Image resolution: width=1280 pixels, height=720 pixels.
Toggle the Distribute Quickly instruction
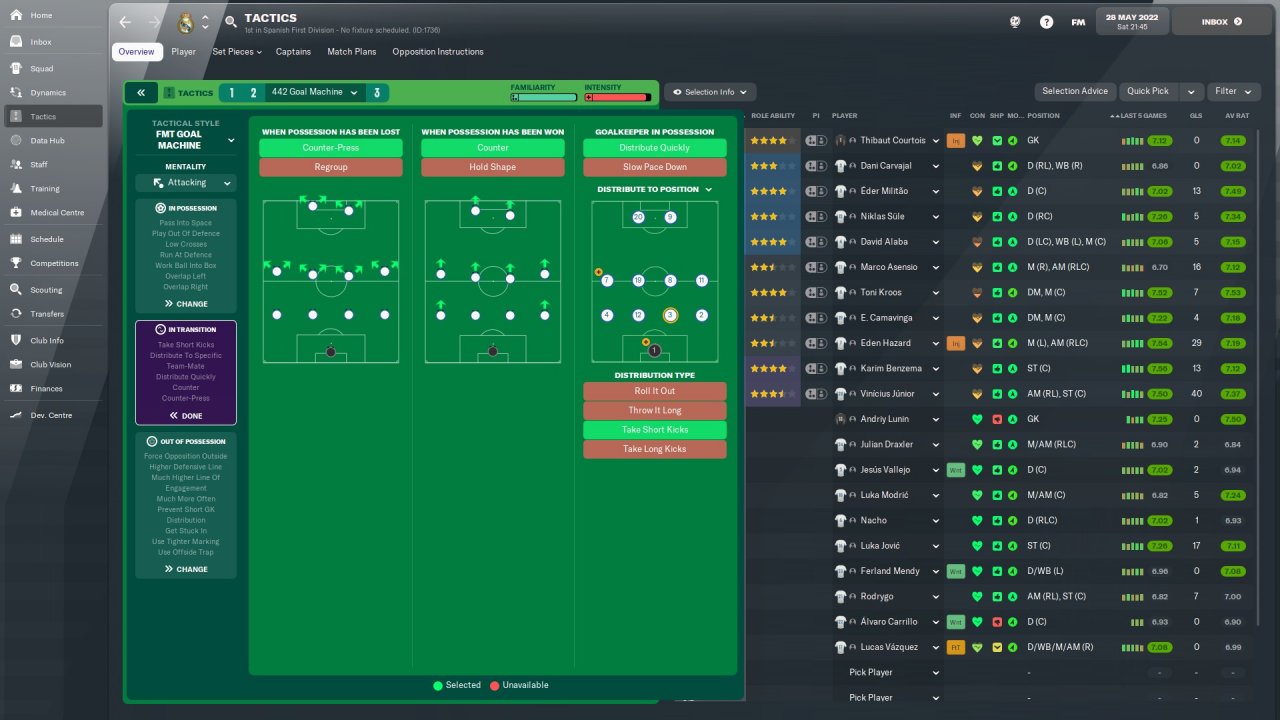click(x=655, y=148)
